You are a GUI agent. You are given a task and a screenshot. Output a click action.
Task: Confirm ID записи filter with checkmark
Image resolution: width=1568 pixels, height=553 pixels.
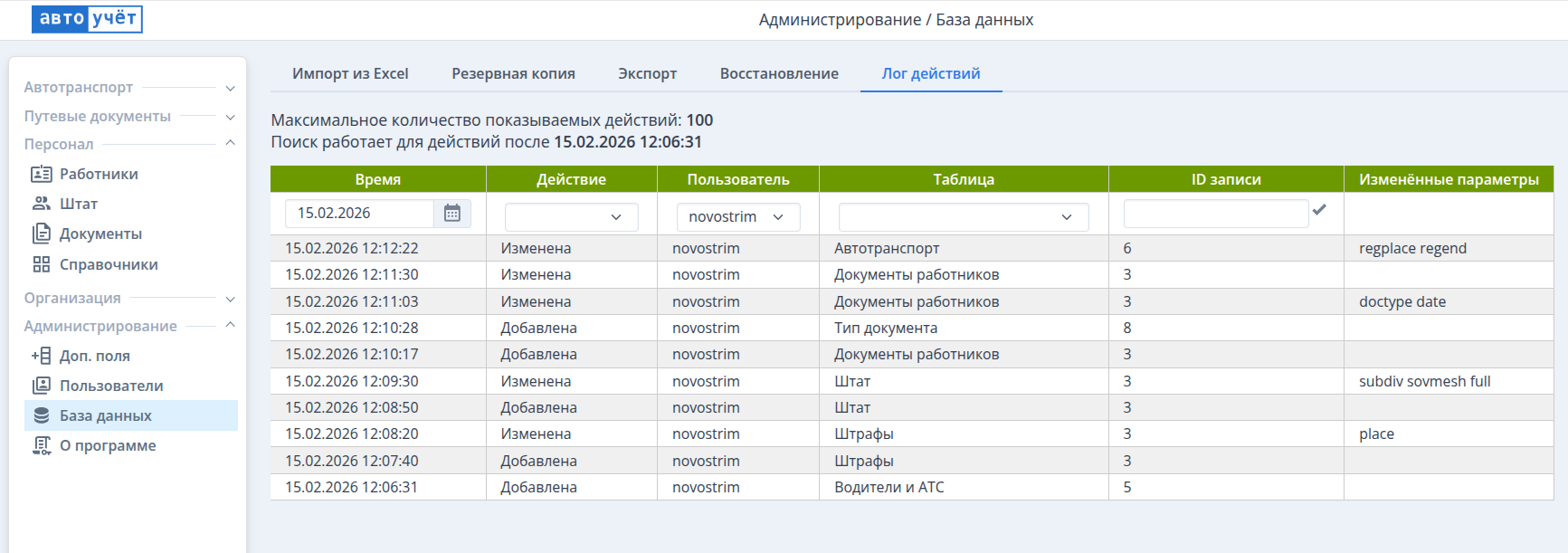click(1319, 210)
